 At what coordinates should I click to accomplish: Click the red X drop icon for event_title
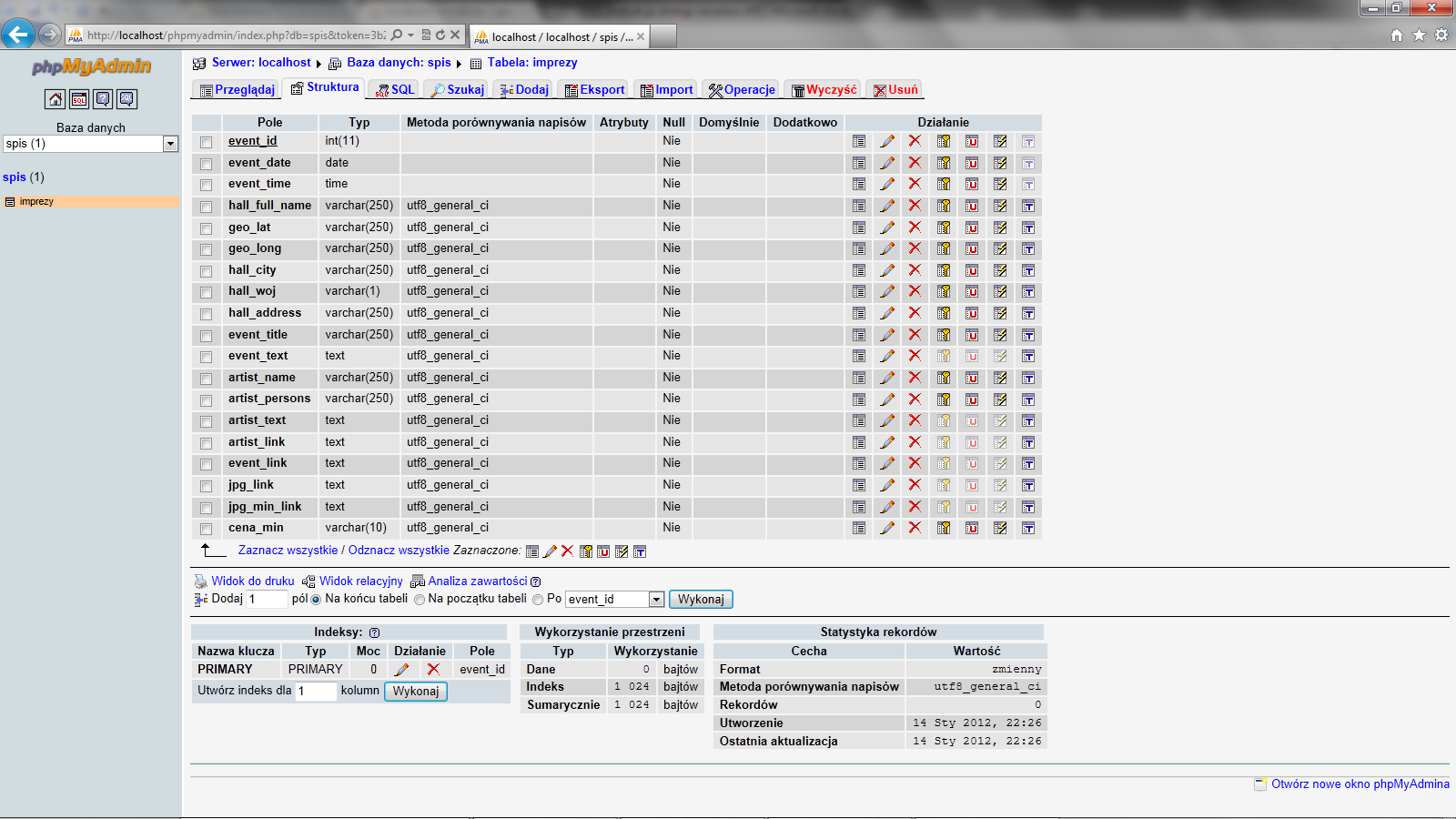click(x=915, y=335)
